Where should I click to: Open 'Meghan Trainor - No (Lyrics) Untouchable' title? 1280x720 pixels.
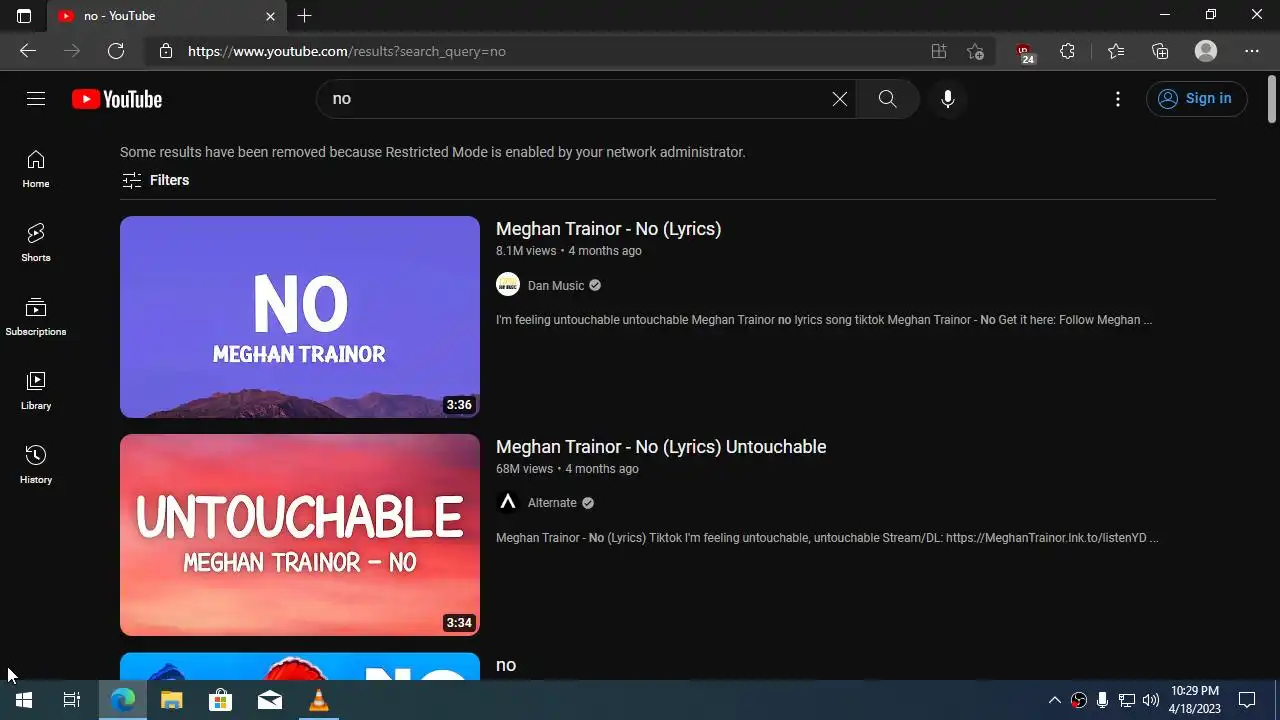[661, 447]
